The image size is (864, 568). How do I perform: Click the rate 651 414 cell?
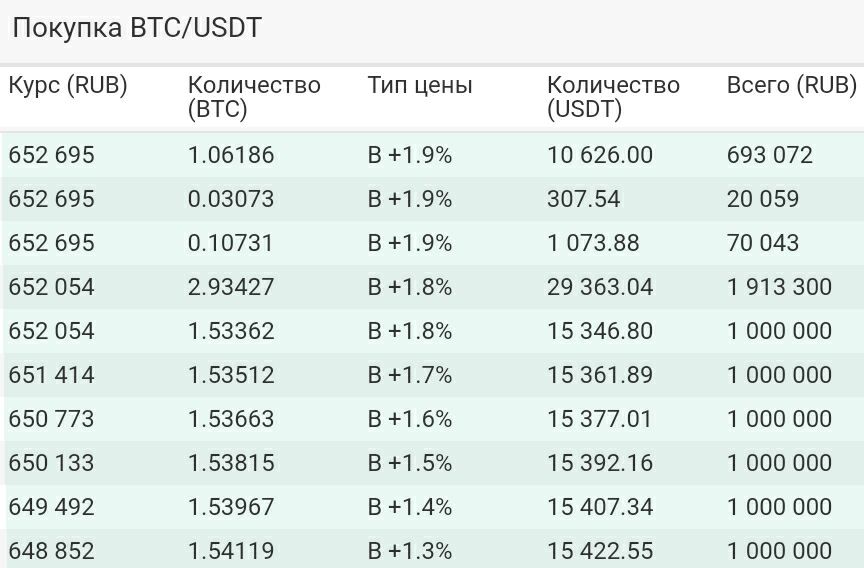click(x=52, y=375)
